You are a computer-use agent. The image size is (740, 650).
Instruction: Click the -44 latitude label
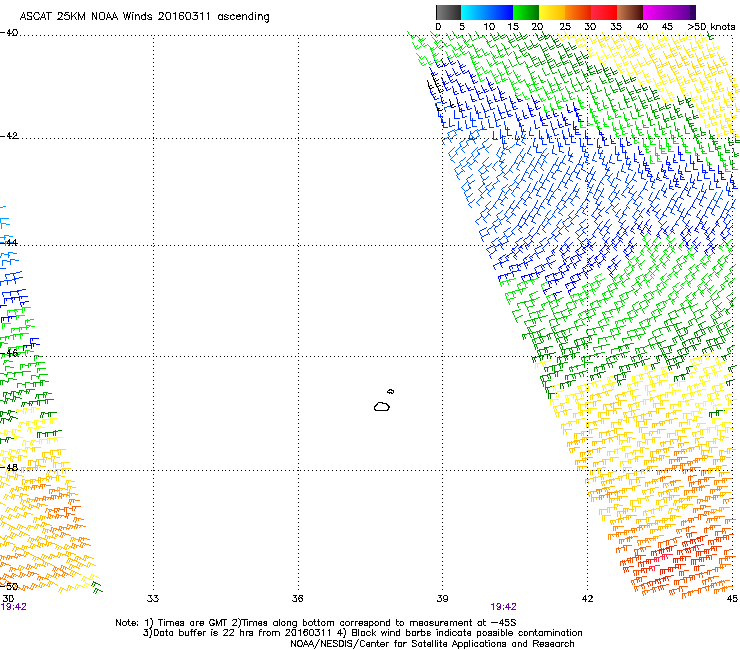pos(9,243)
